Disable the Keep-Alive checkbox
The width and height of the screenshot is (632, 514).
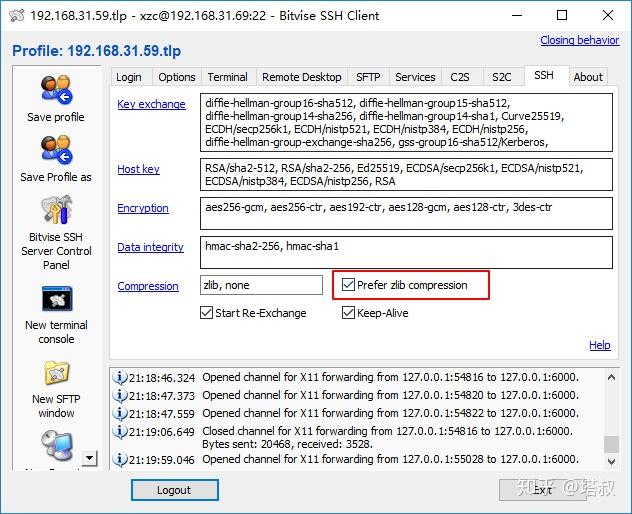tap(348, 312)
